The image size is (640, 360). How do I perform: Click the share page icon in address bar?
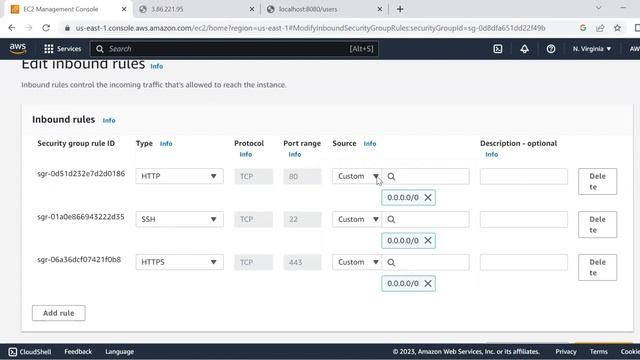pyautogui.click(x=600, y=28)
